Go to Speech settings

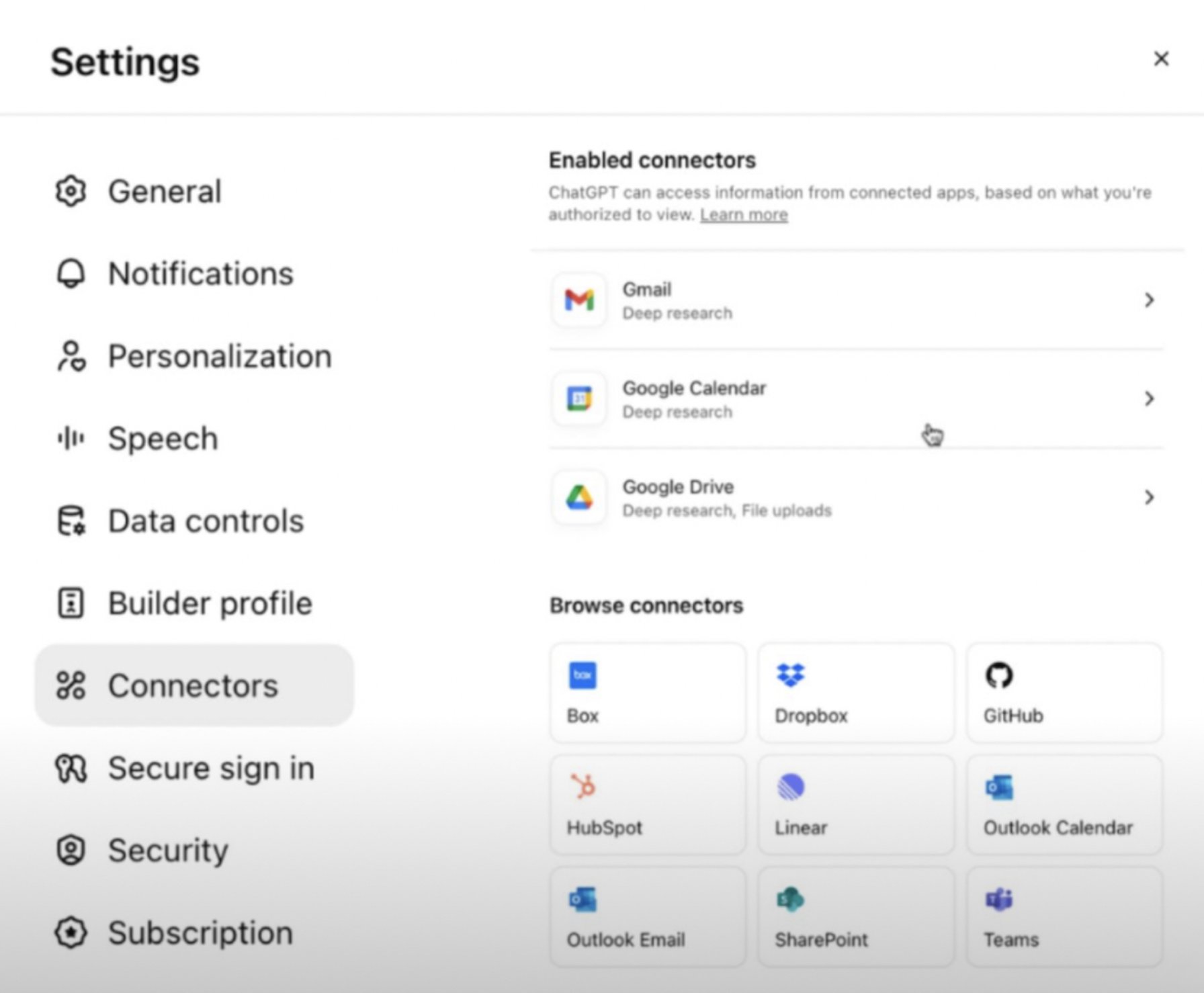194,439
